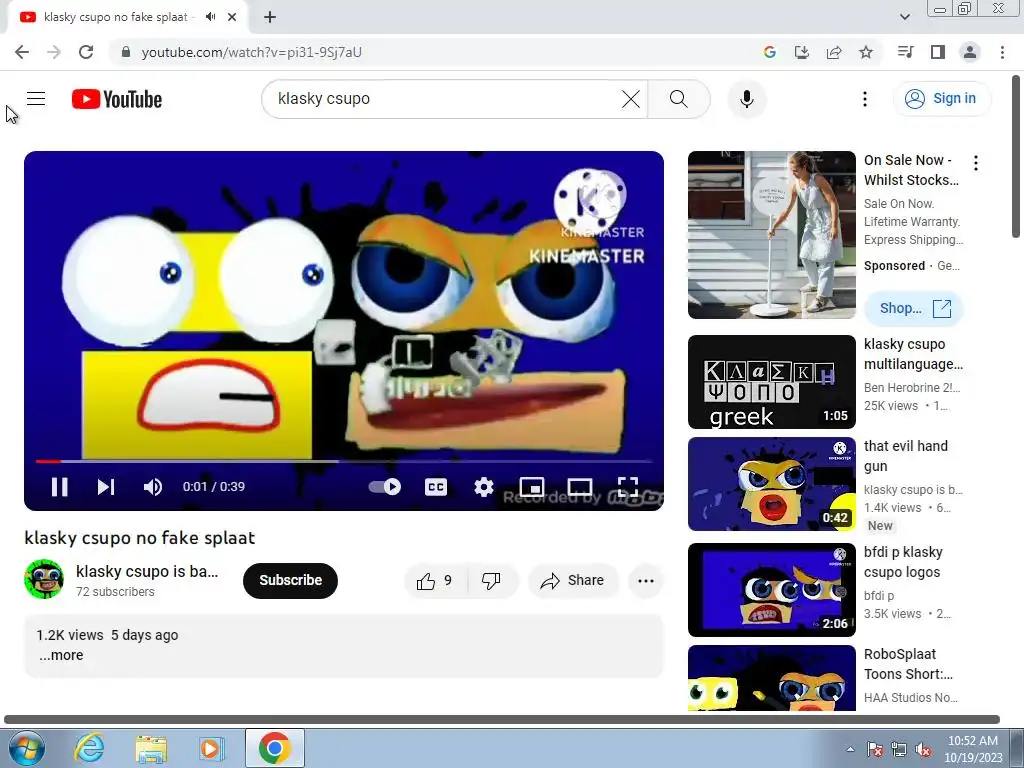Share this page via address bar icon
Screen dimensions: 1024x768
pos(834,52)
